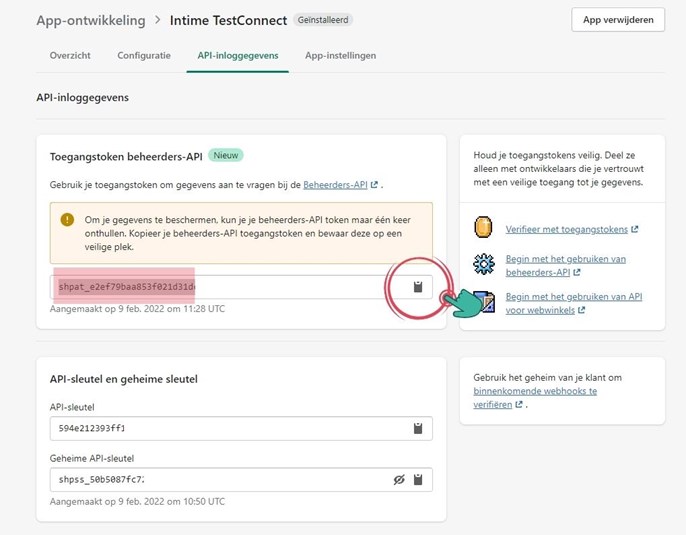Toggle visibility of Geheime API-sleutel
The image size is (686, 535).
point(399,480)
